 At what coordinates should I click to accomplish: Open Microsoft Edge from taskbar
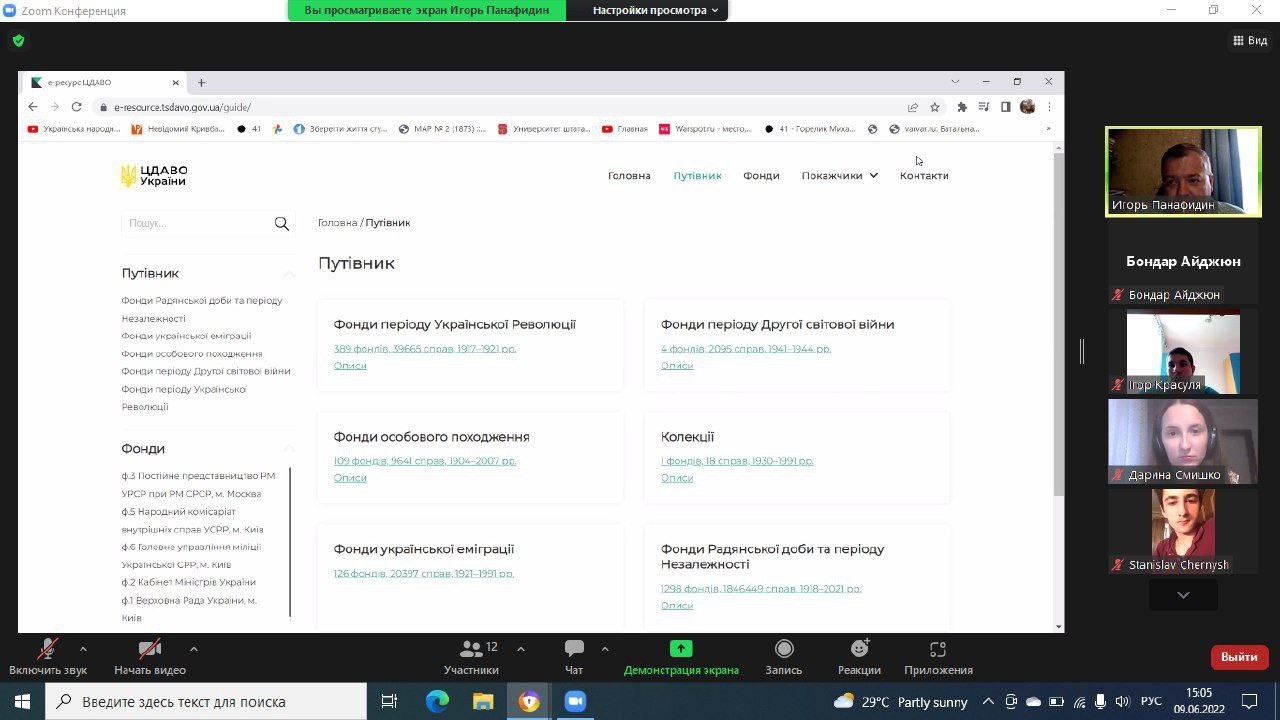pyautogui.click(x=437, y=701)
